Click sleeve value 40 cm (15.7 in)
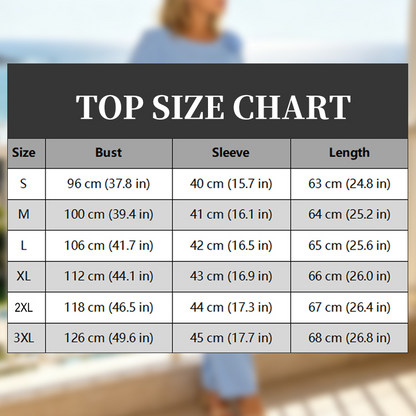The width and height of the screenshot is (416, 416). pyautogui.click(x=231, y=184)
